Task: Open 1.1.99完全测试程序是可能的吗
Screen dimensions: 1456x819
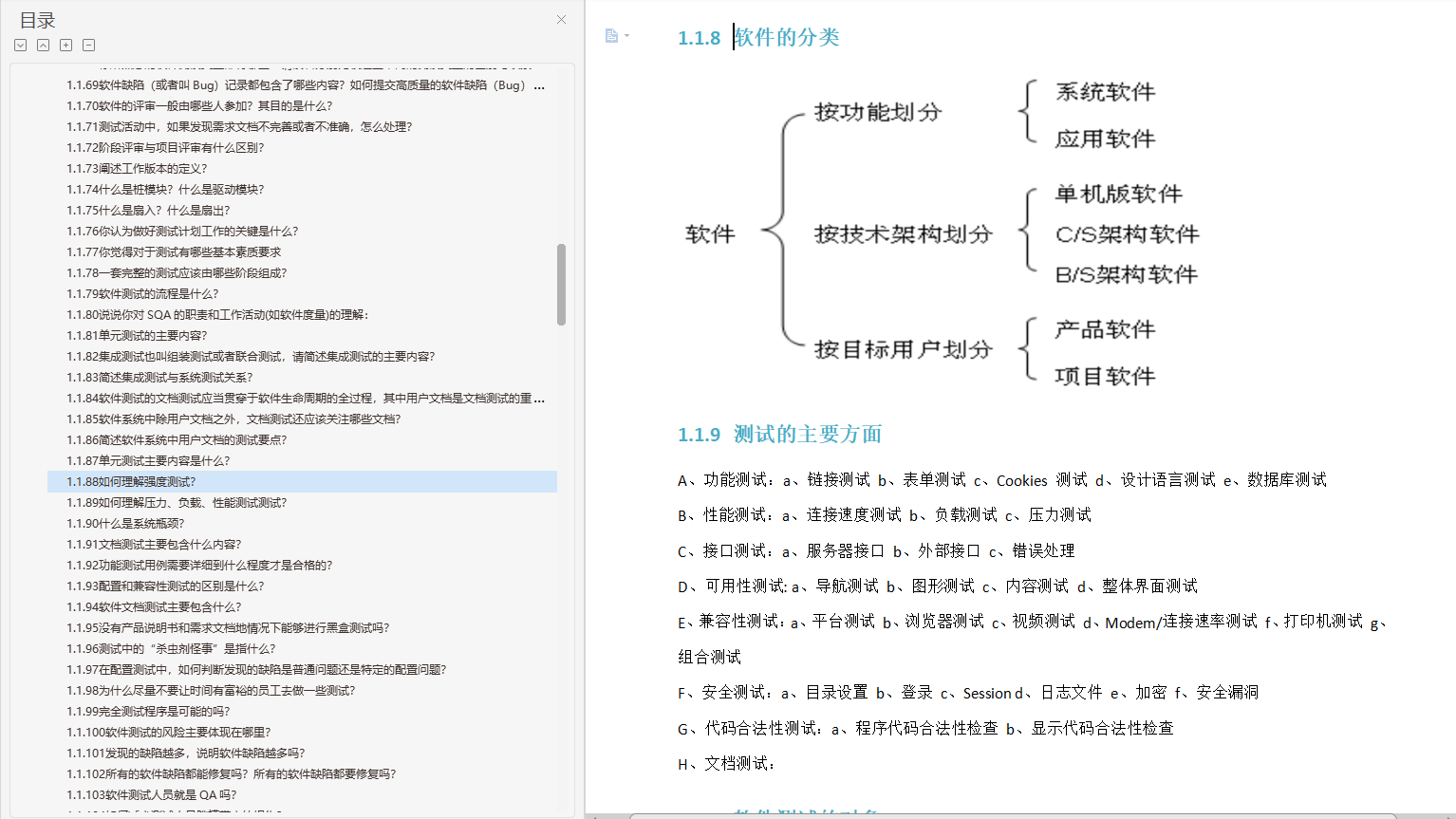Action: tap(148, 712)
